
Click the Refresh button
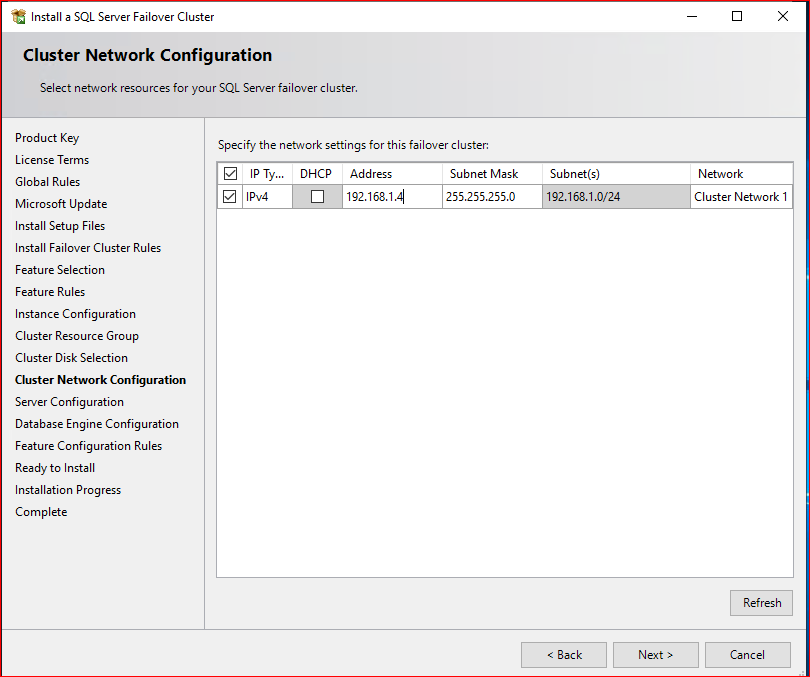click(761, 603)
